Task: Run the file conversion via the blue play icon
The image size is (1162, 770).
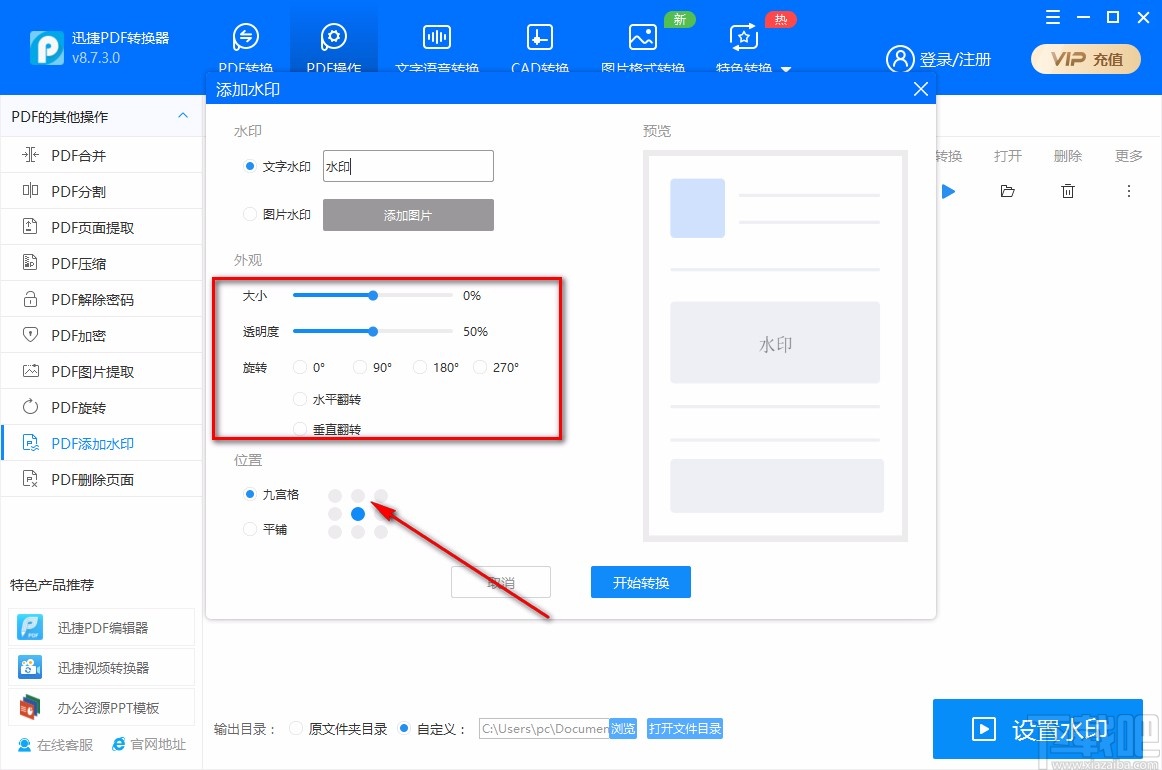Action: 948,191
